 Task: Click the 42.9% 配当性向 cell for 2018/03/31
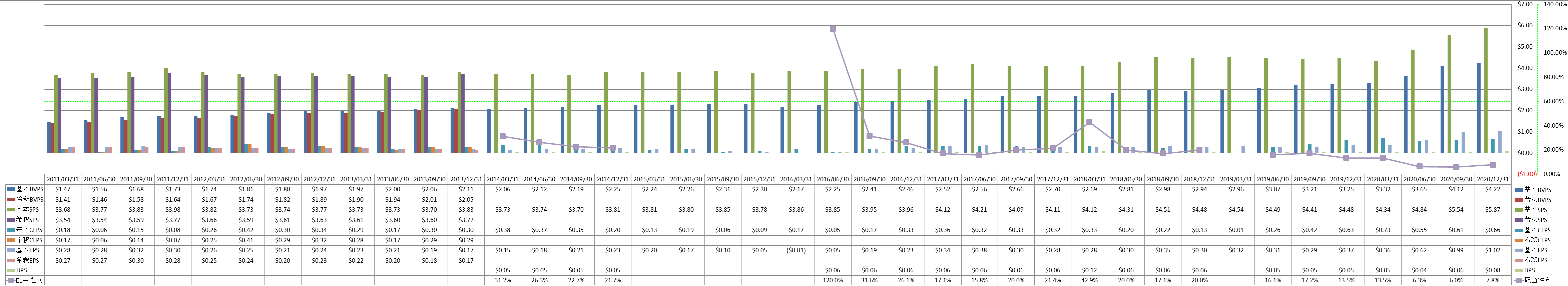tap(1090, 281)
